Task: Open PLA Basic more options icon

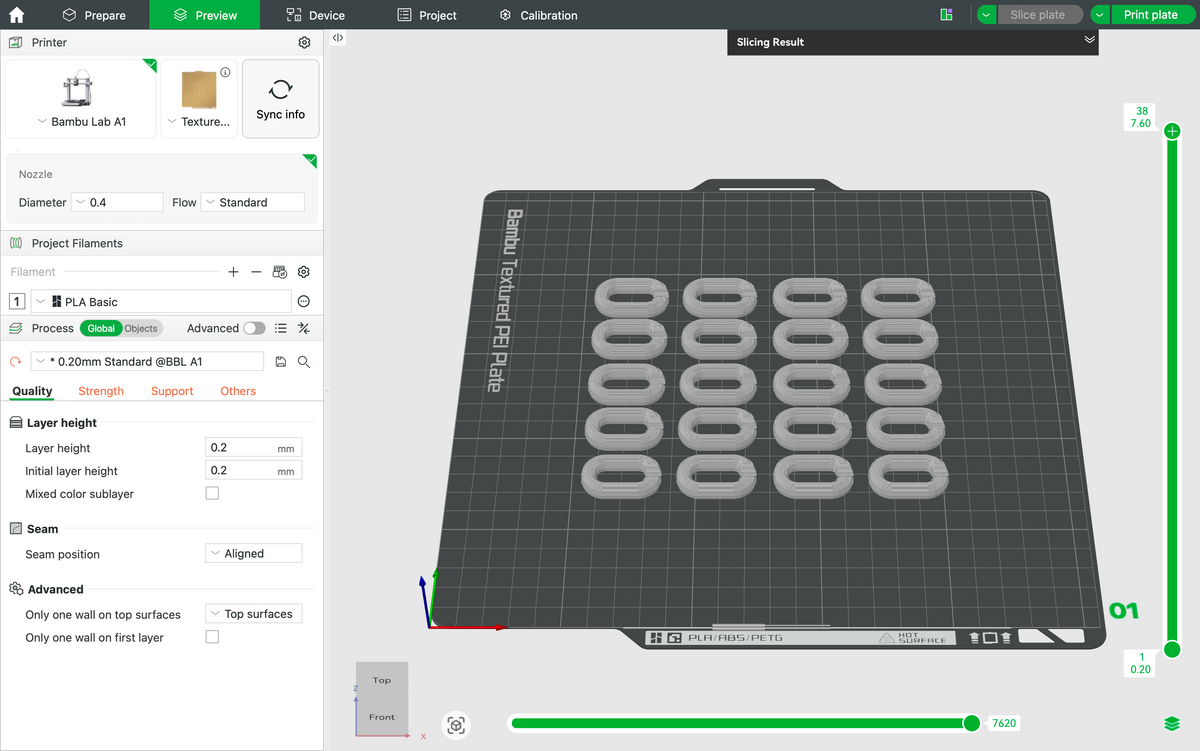Action: tap(304, 301)
